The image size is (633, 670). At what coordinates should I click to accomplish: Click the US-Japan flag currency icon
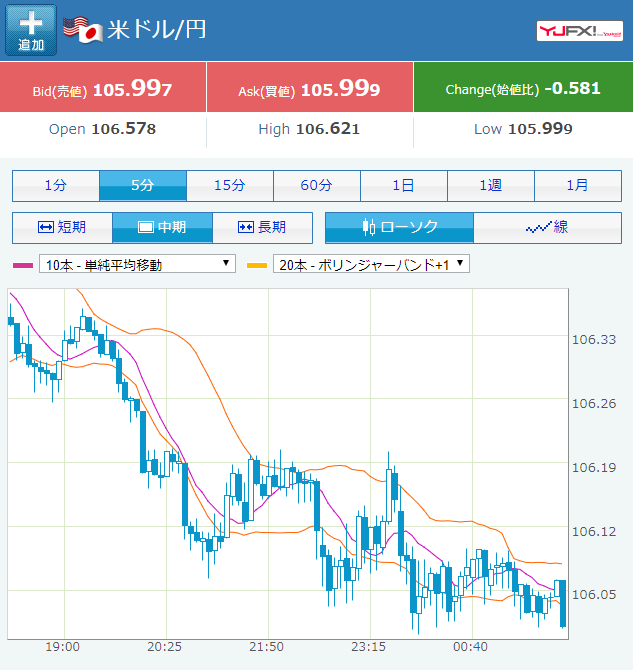(83, 29)
